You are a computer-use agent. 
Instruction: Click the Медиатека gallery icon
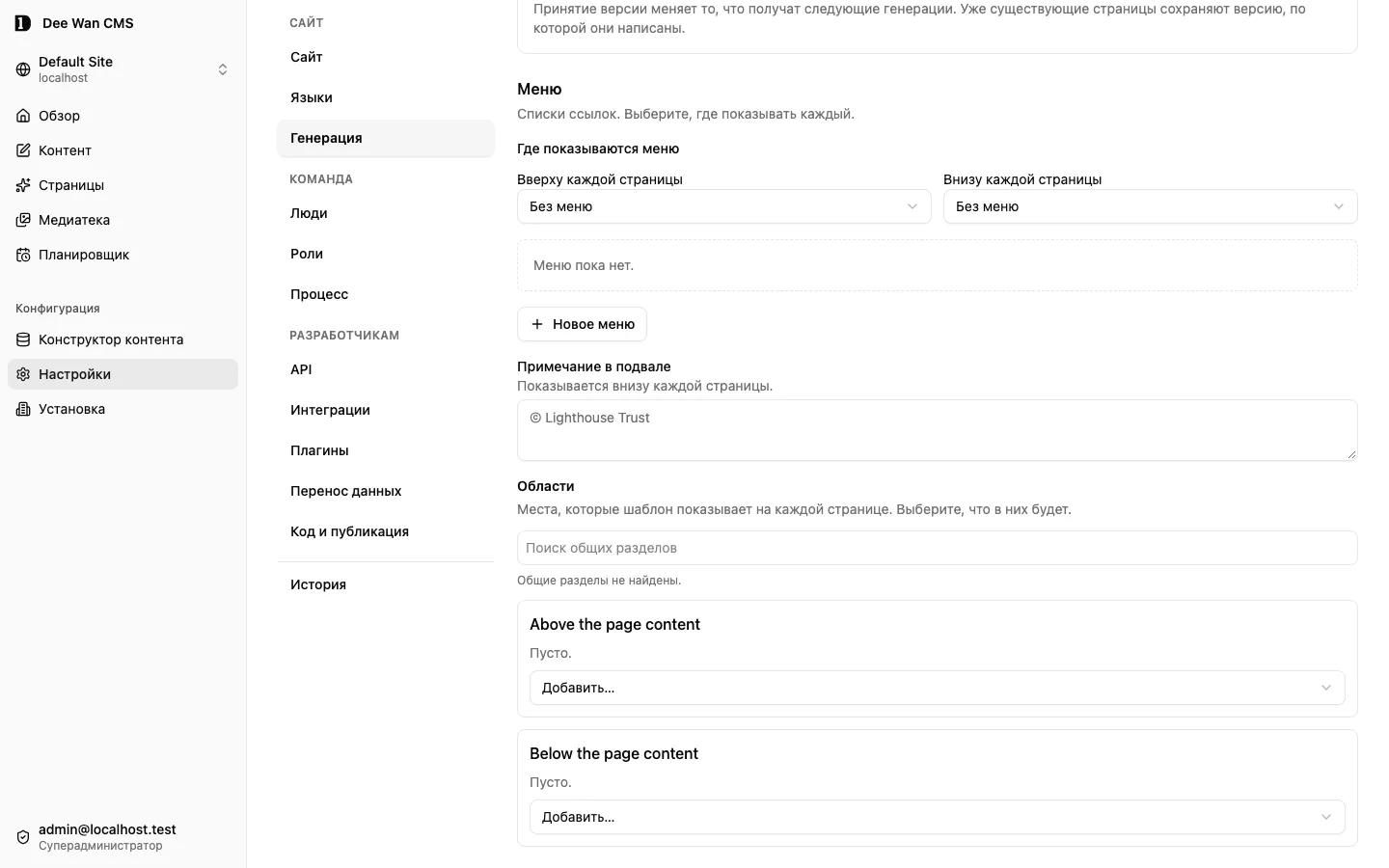click(x=23, y=220)
